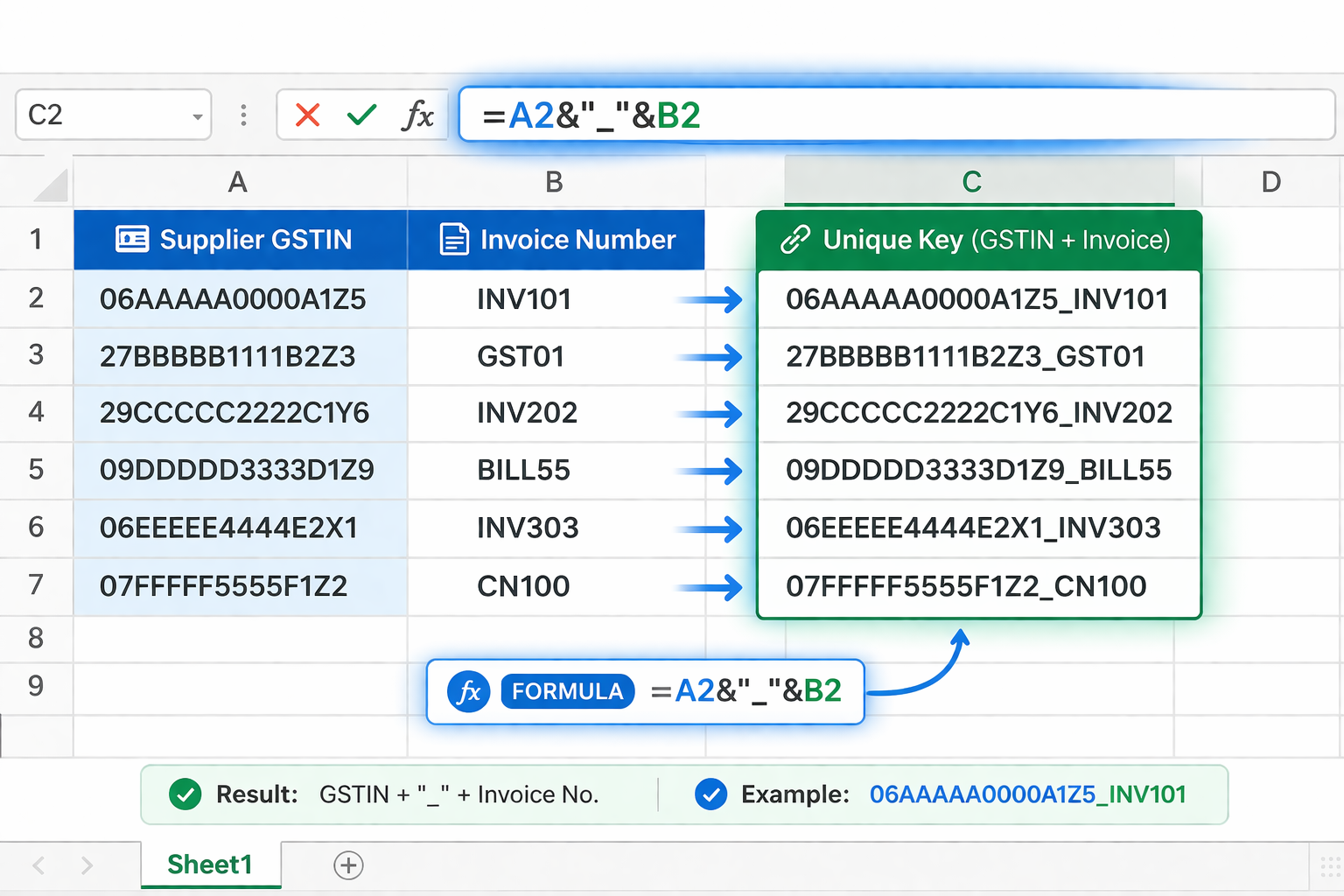The height and width of the screenshot is (896, 1344).
Task: Click the link icon in Unique Key header
Action: pyautogui.click(x=795, y=238)
